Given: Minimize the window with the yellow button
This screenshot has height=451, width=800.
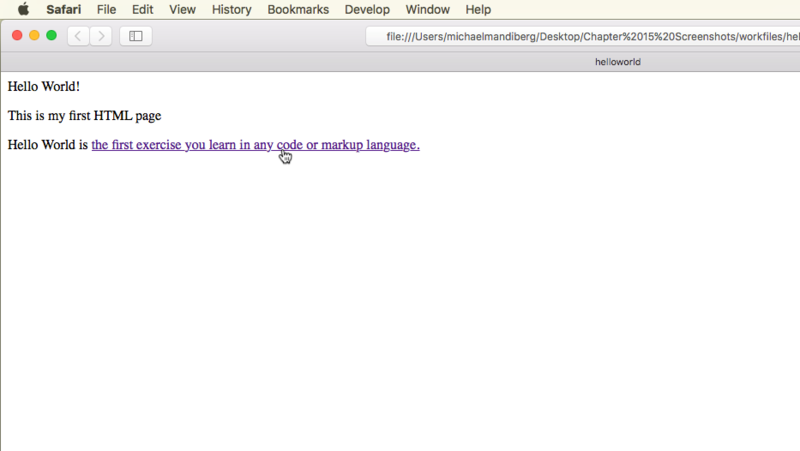Looking at the screenshot, I should (x=34, y=36).
